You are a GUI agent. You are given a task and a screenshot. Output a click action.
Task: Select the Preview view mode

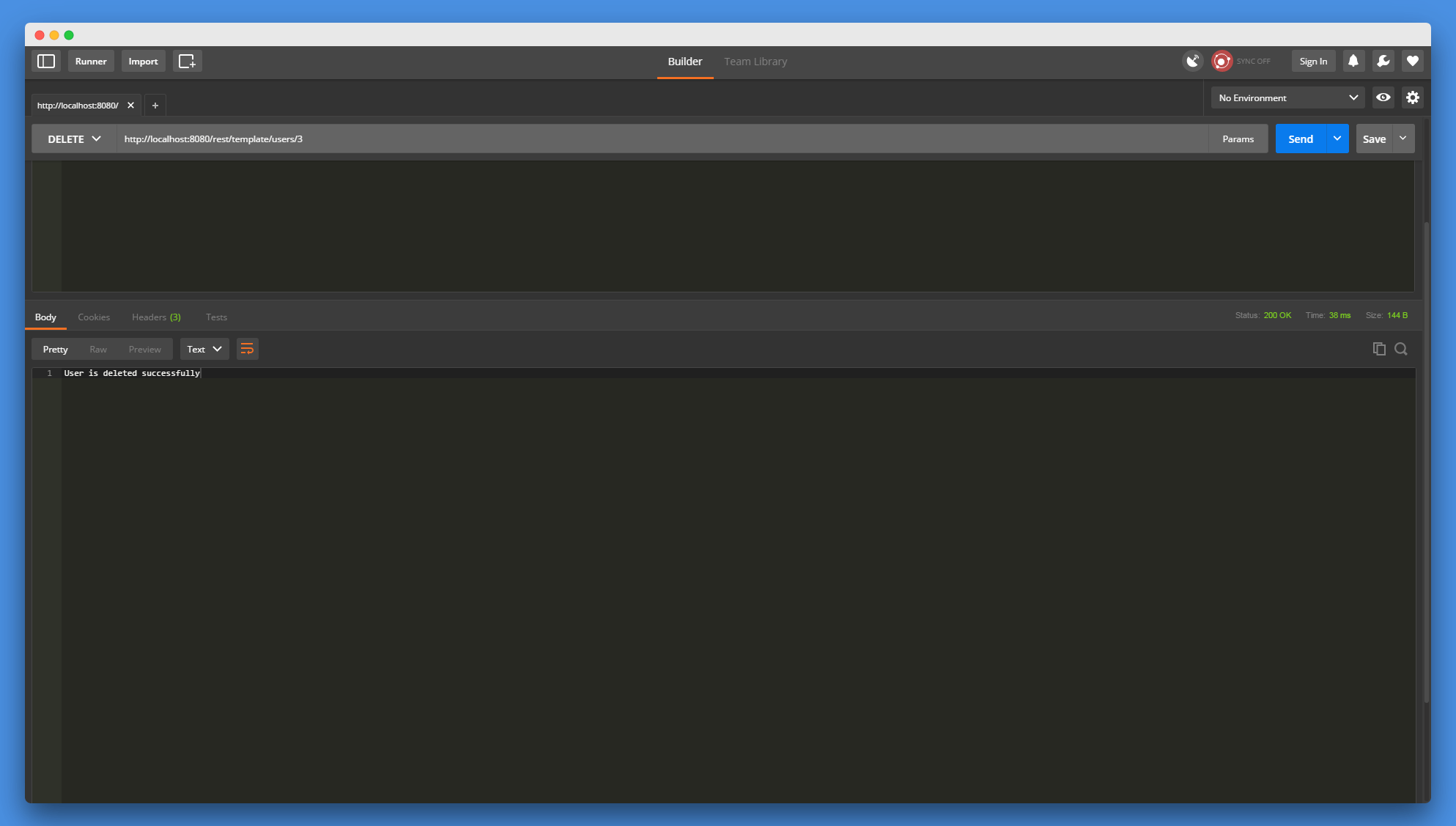[x=145, y=350]
